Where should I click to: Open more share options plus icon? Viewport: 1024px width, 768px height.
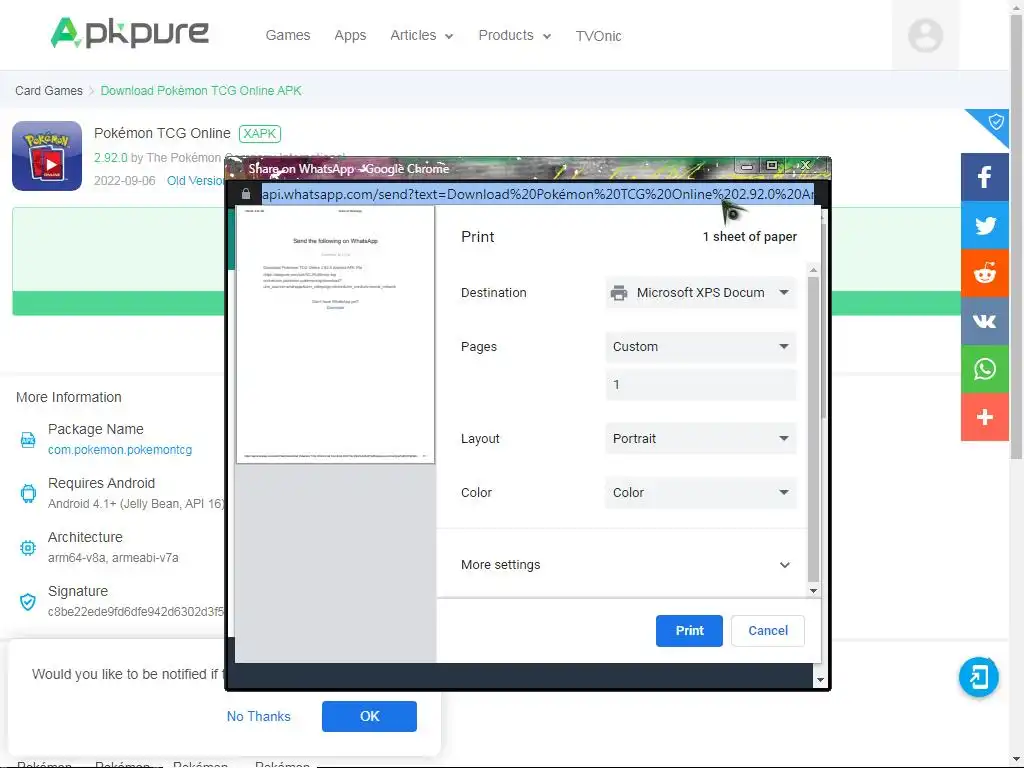coord(984,417)
